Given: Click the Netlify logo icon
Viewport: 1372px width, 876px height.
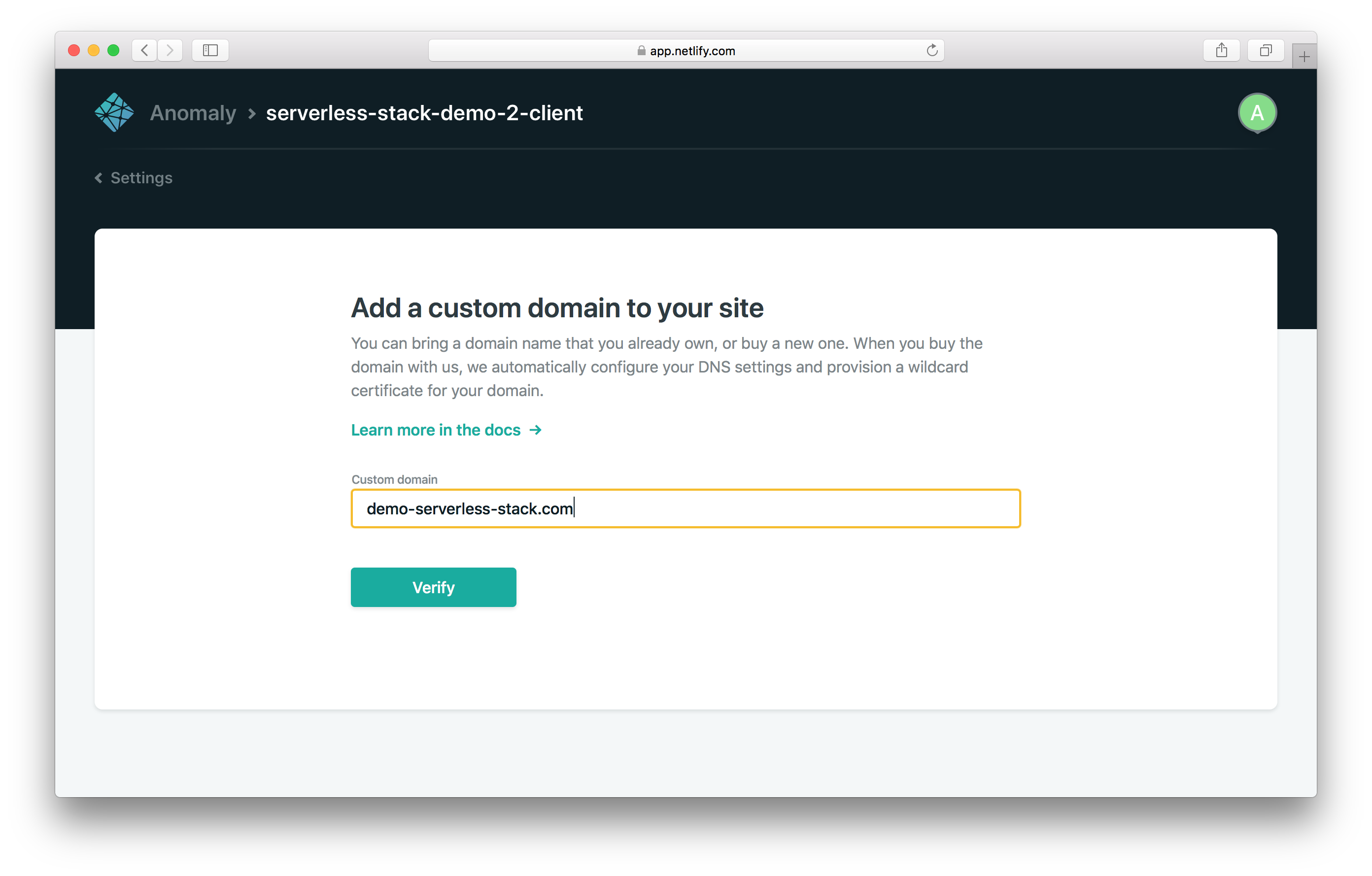Looking at the screenshot, I should (114, 112).
